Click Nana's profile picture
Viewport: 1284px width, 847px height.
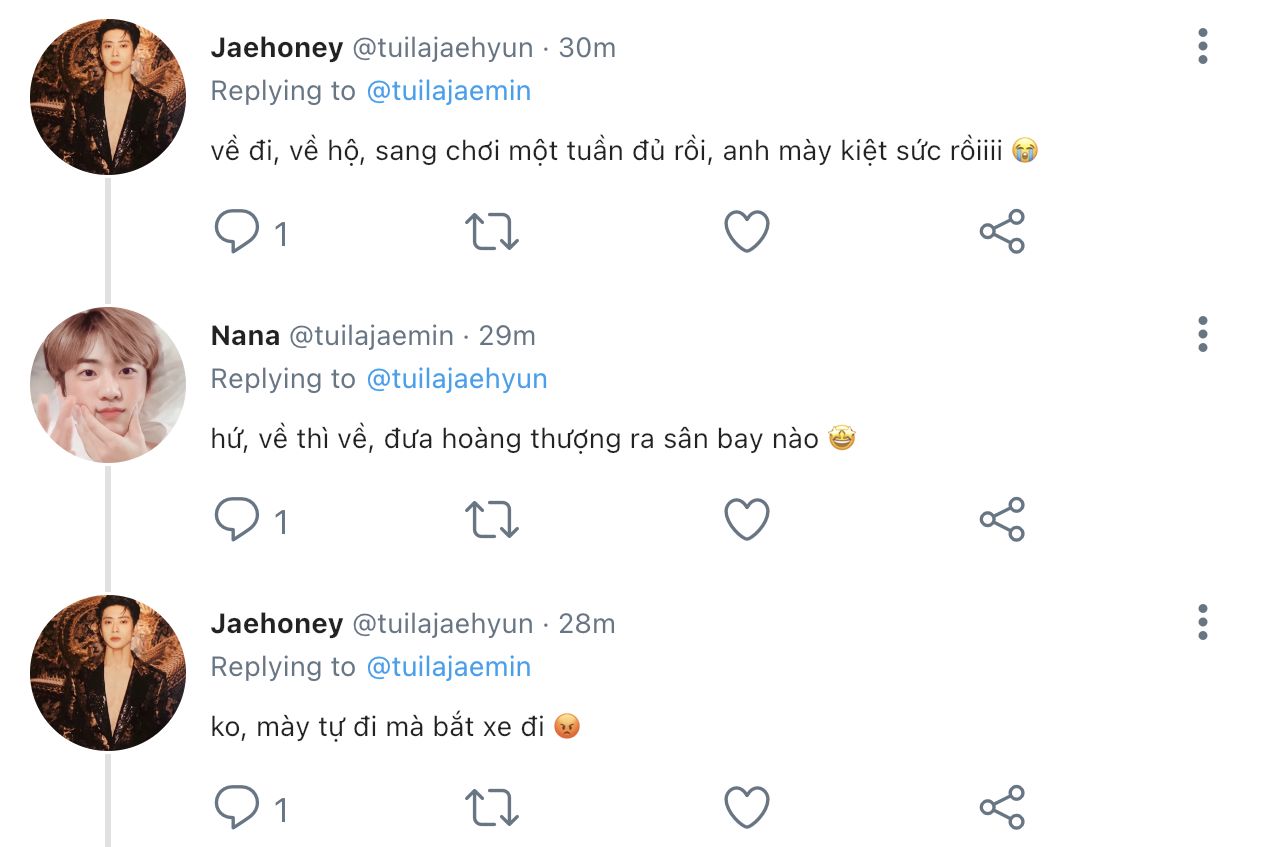pos(108,385)
